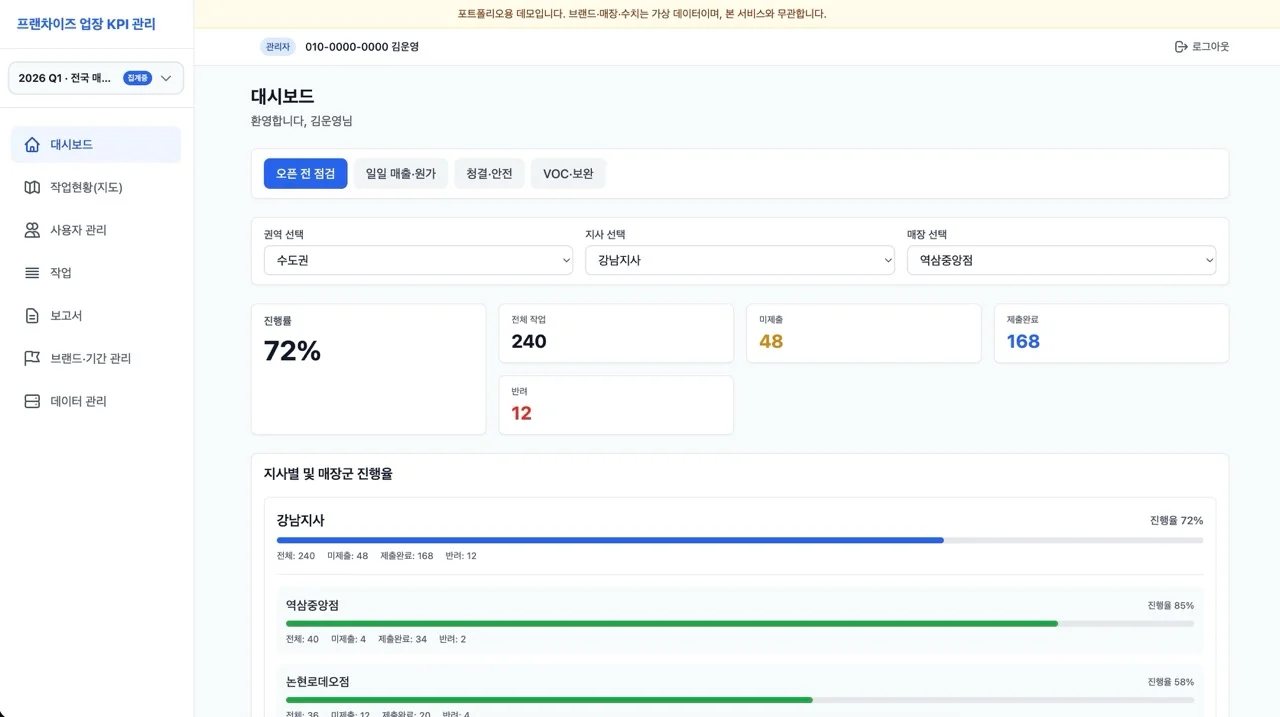Select the 오픈 전 점검 tab
The image size is (1280, 717).
pyautogui.click(x=306, y=173)
